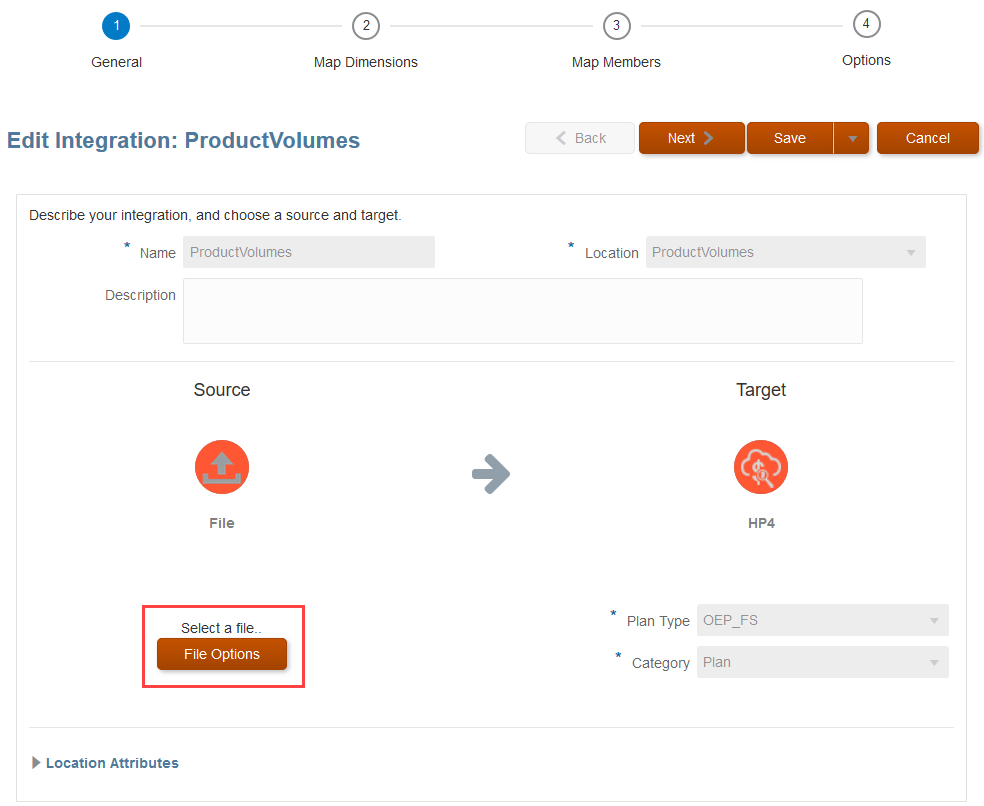Click the gray source-to-target arrow icon
Image resolution: width=984 pixels, height=806 pixels.
[x=491, y=474]
